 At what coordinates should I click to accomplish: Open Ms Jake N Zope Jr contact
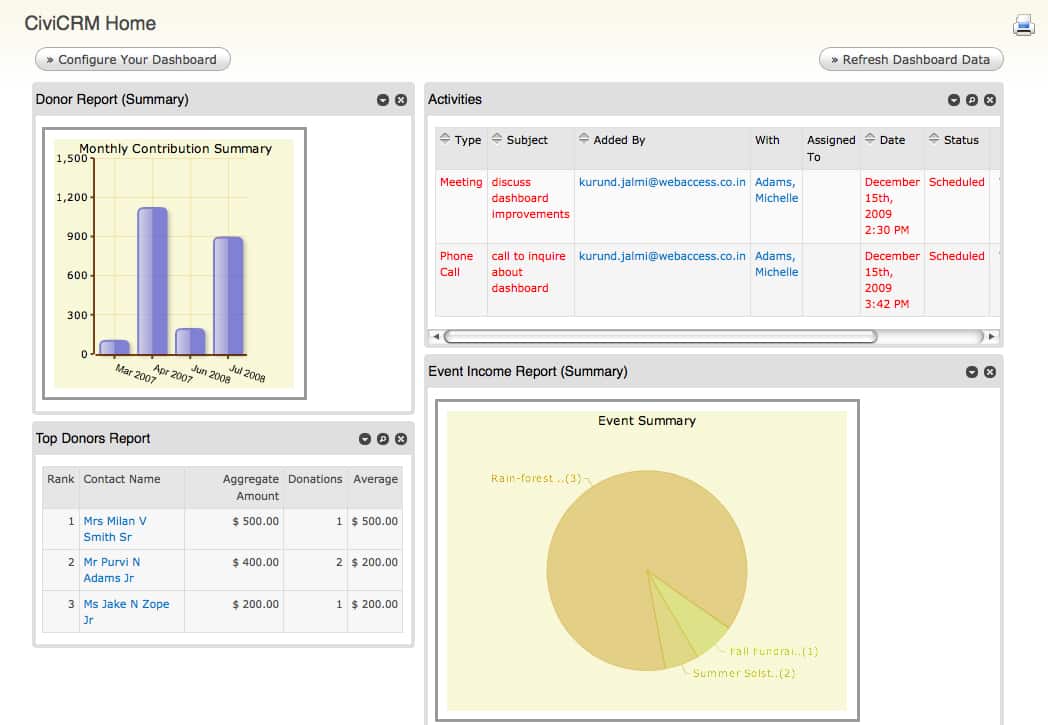point(126,611)
